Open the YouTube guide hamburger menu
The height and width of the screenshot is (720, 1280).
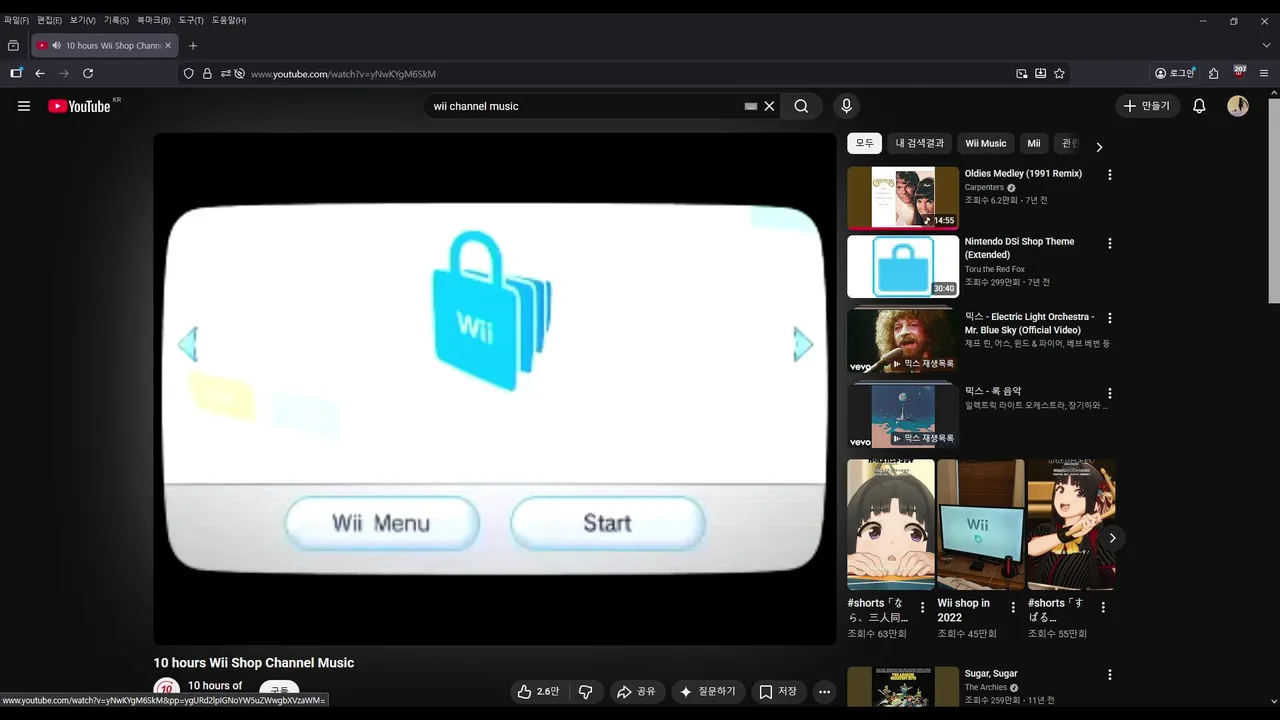(x=24, y=106)
